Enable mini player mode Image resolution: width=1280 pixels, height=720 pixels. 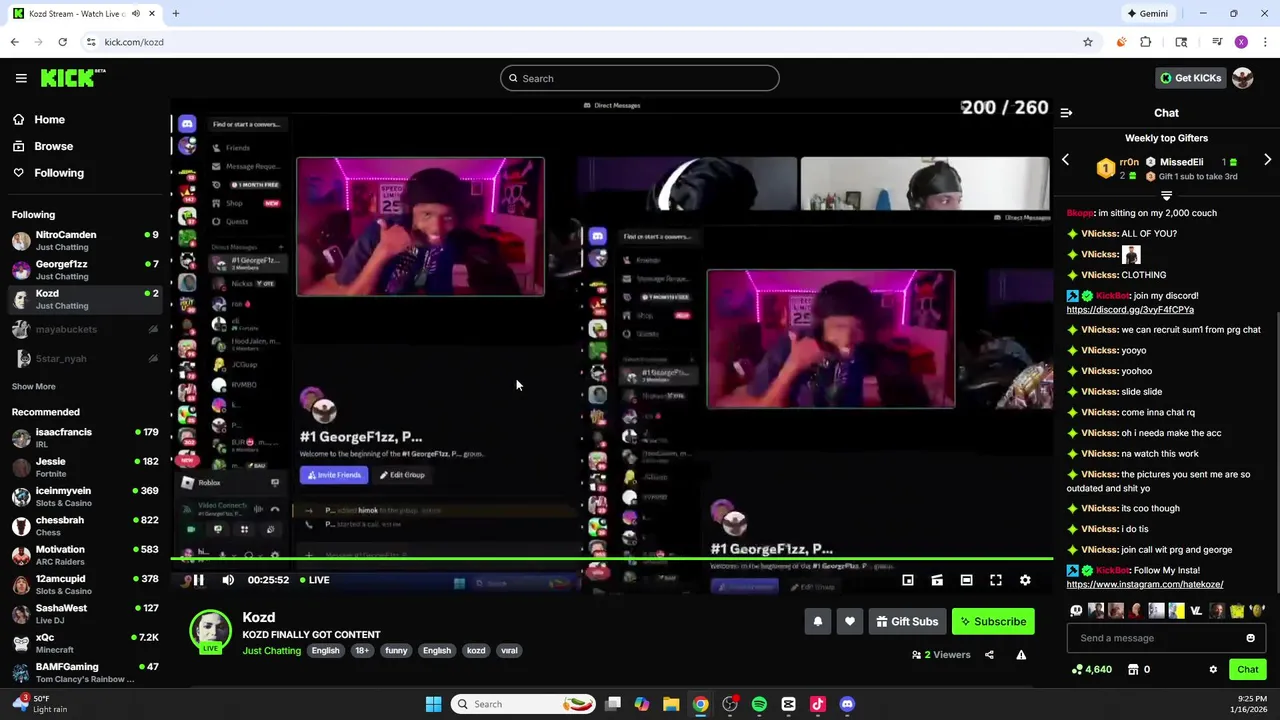(908, 580)
